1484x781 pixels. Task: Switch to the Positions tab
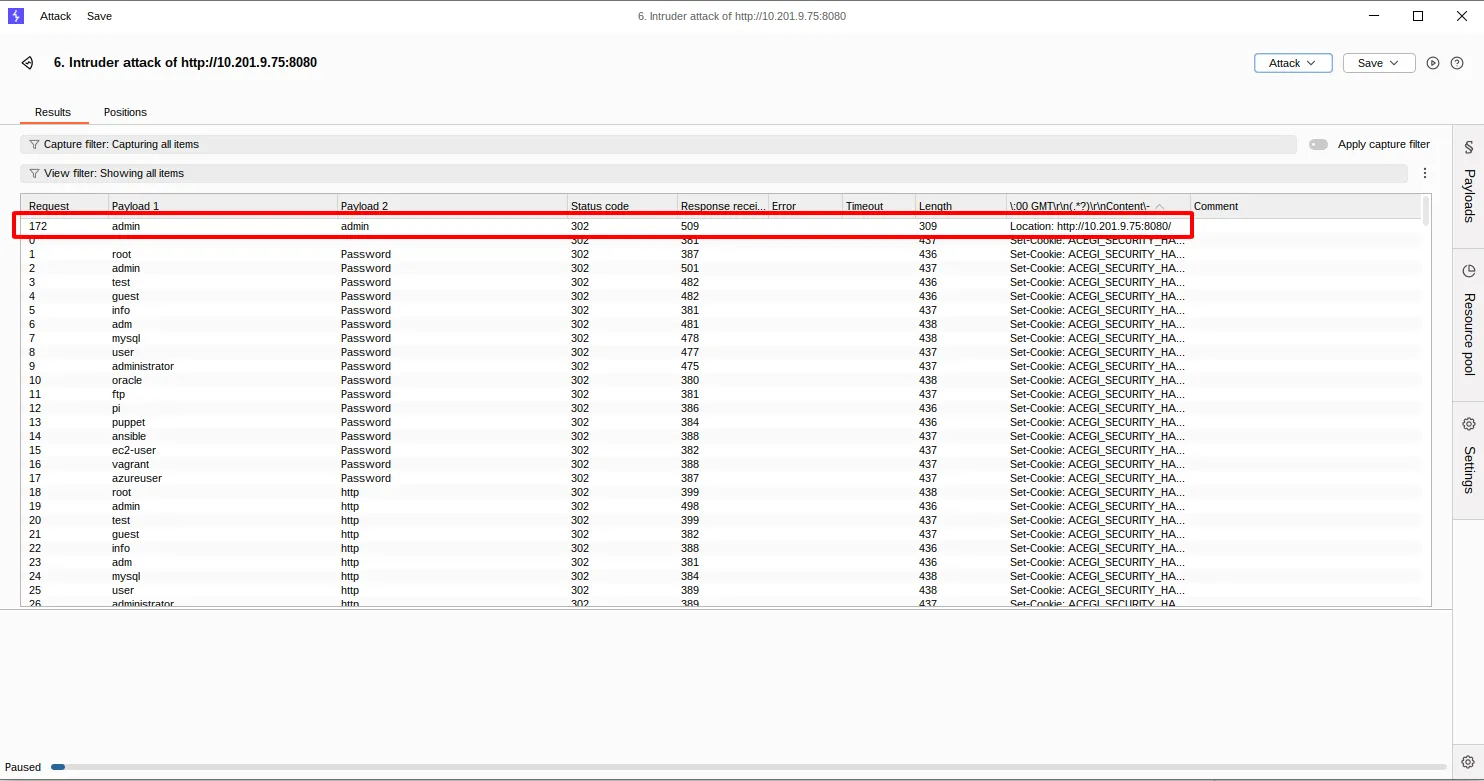pyautogui.click(x=125, y=112)
